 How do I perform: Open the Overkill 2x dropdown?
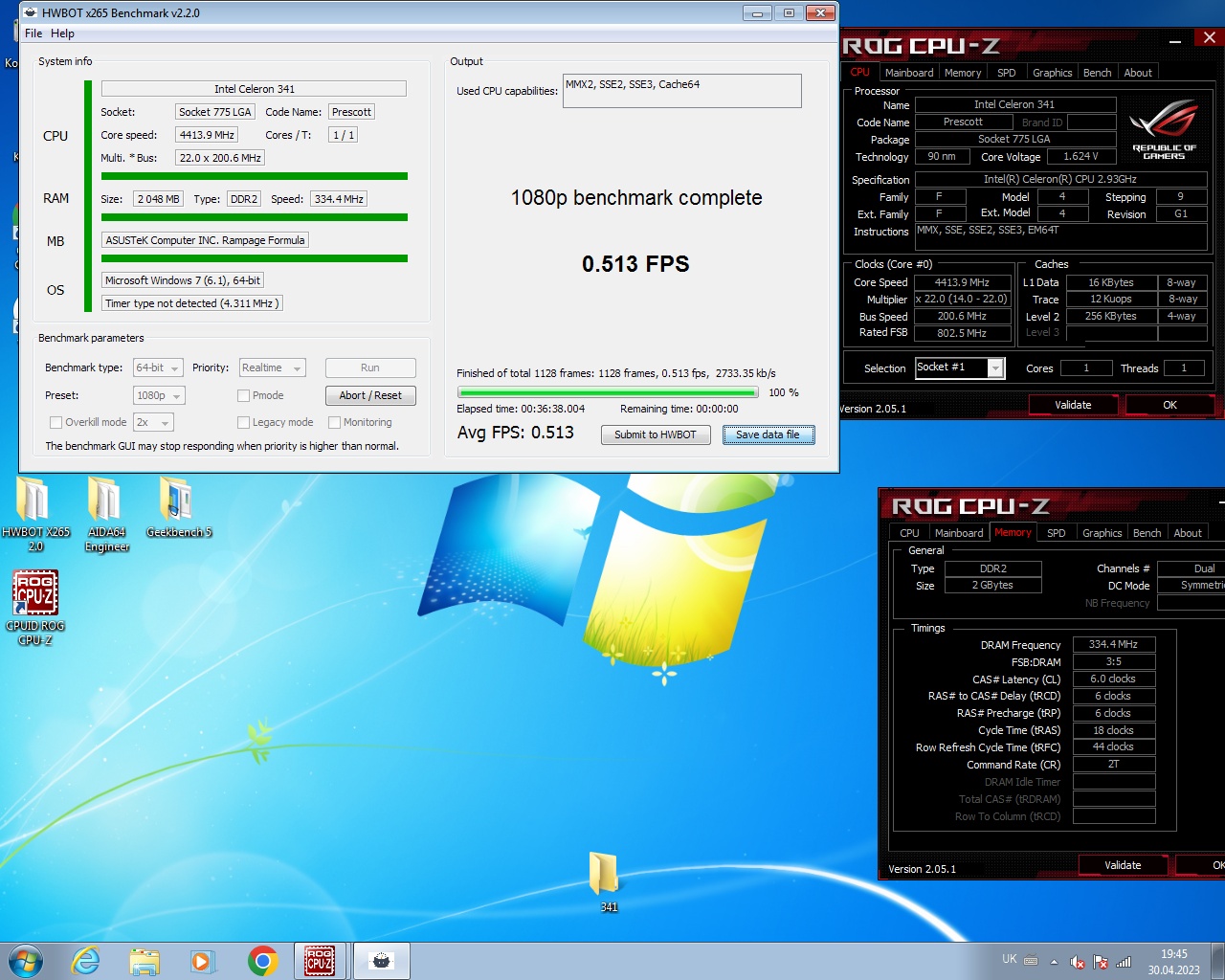[x=153, y=422]
